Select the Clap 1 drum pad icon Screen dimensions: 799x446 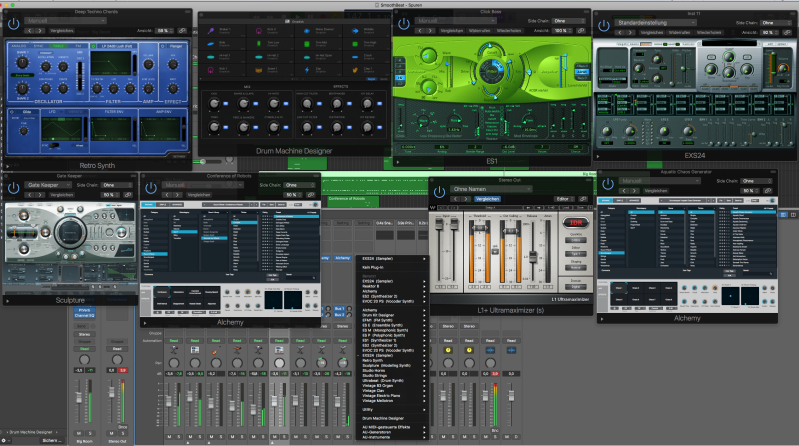click(355, 70)
